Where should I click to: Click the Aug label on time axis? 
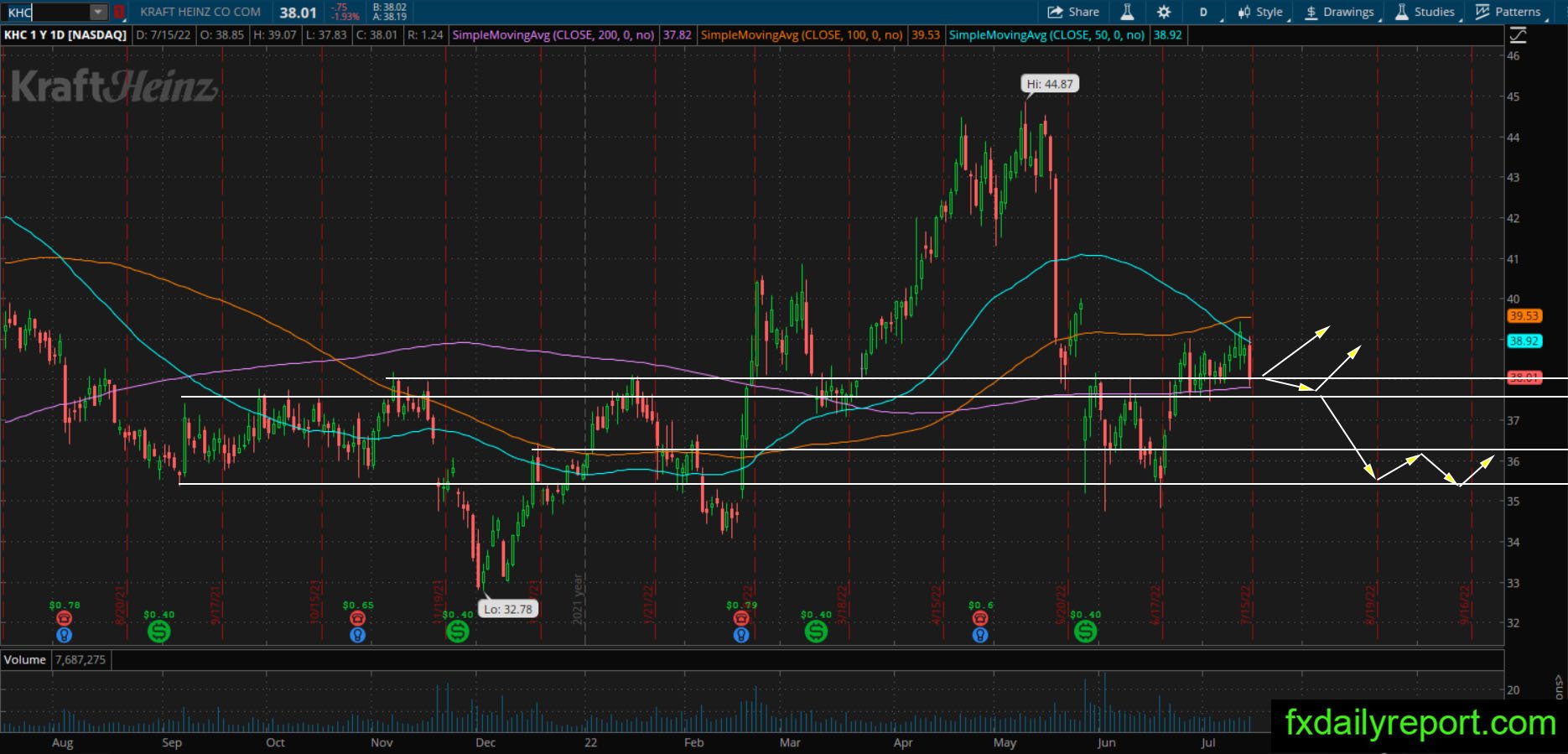click(62, 743)
